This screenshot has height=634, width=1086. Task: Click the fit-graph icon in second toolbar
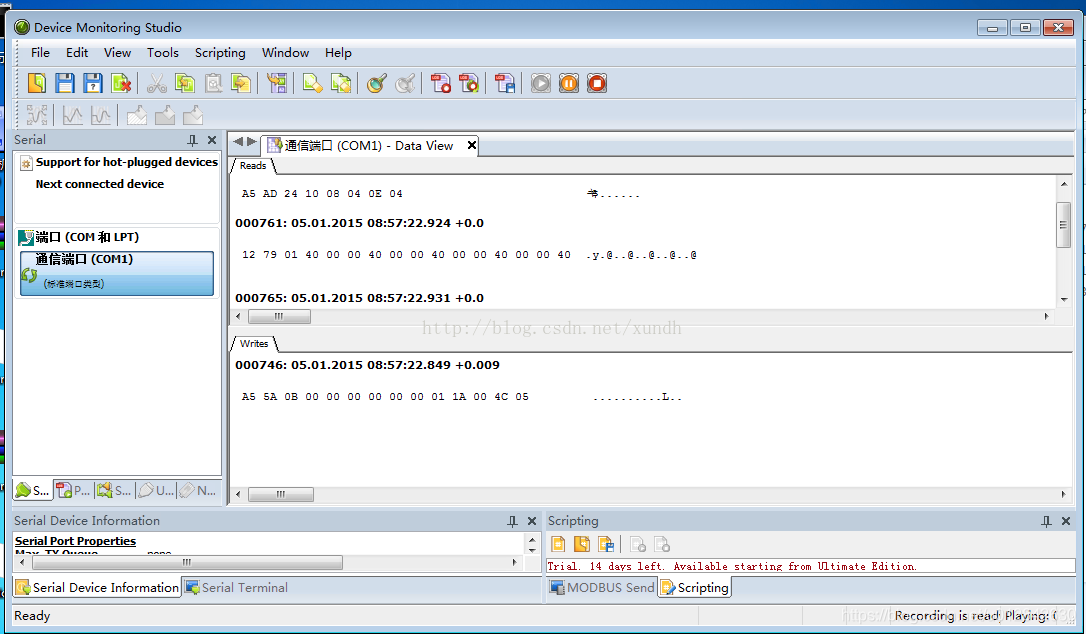pyautogui.click(x=37, y=115)
